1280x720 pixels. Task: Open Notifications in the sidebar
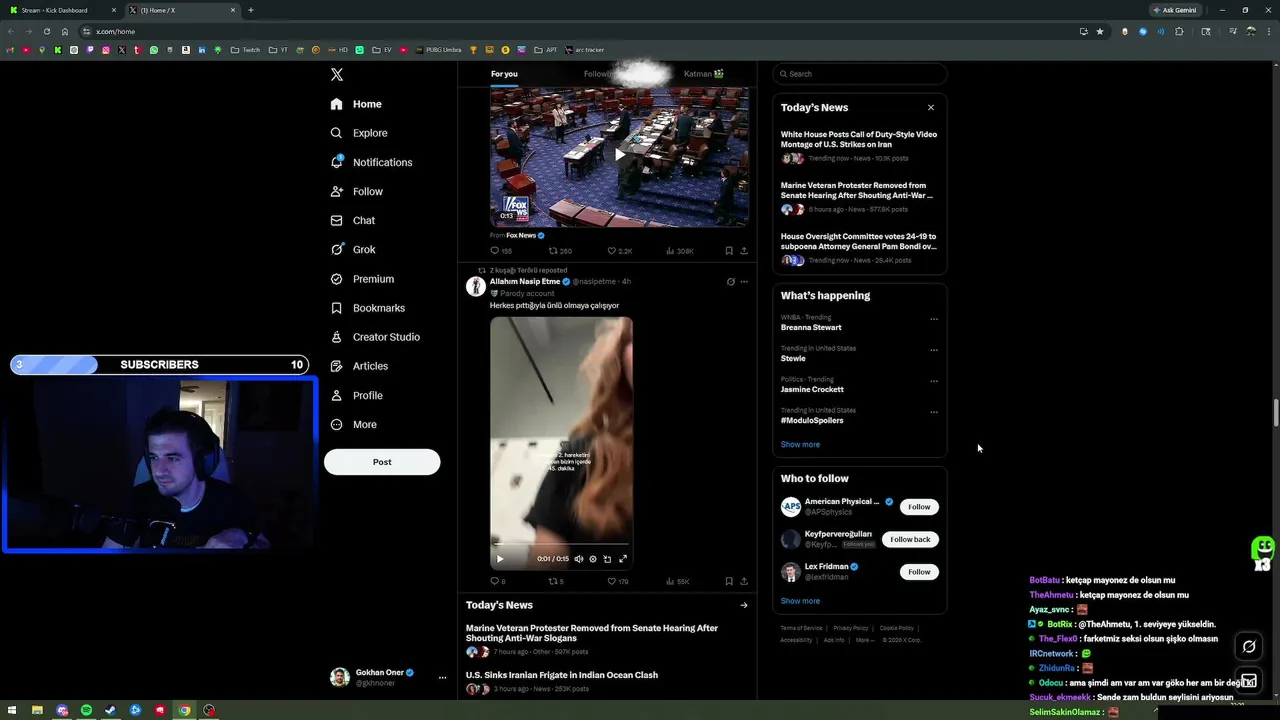pos(371,162)
